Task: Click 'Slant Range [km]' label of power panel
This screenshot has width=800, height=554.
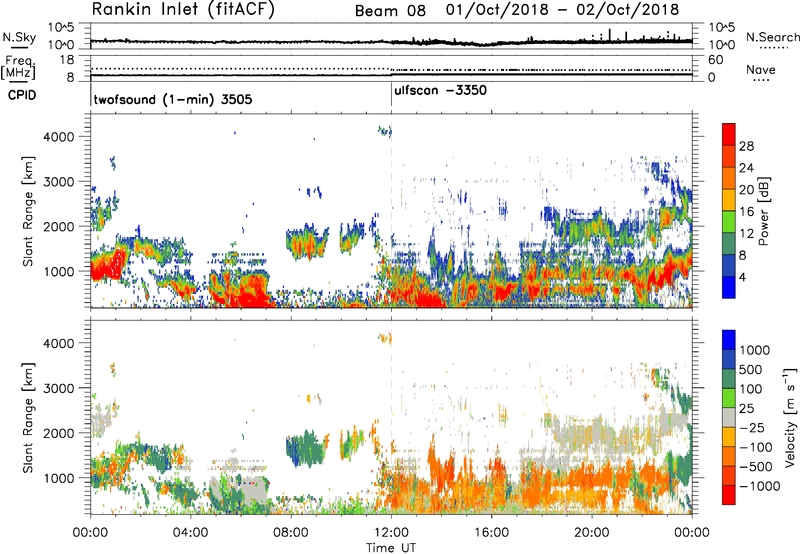Action: point(29,211)
